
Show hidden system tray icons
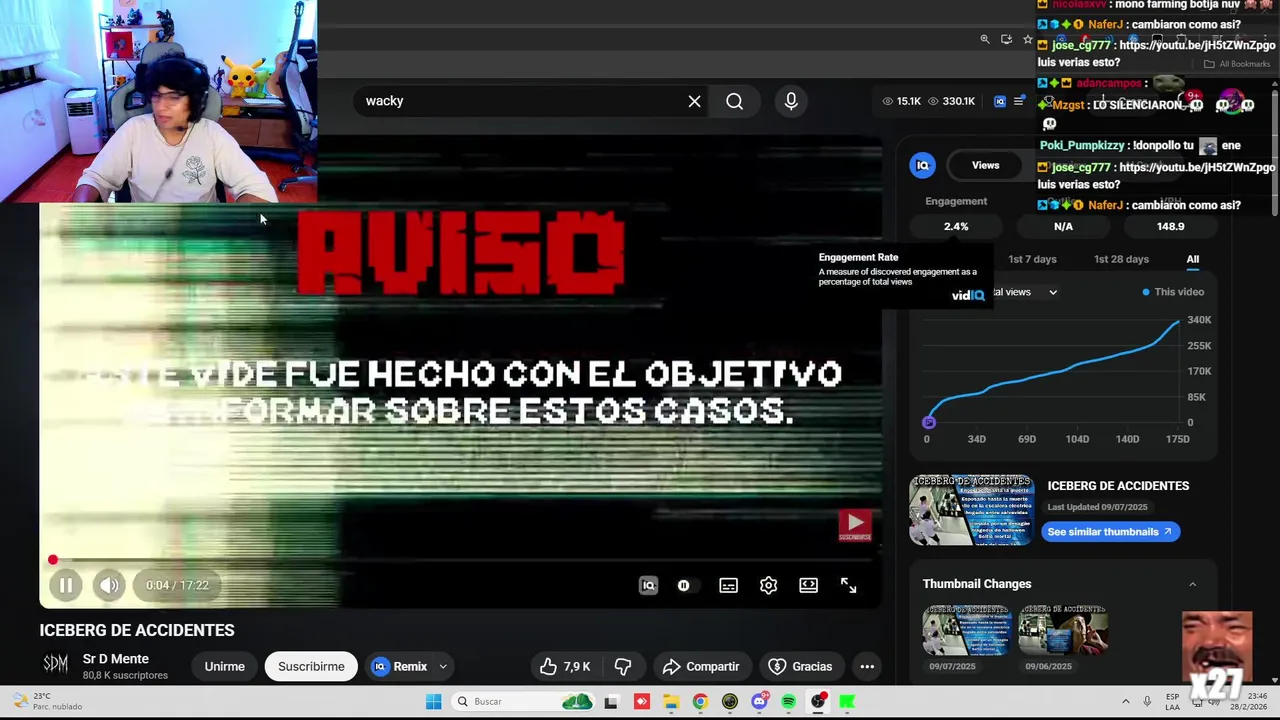[x=1125, y=702]
